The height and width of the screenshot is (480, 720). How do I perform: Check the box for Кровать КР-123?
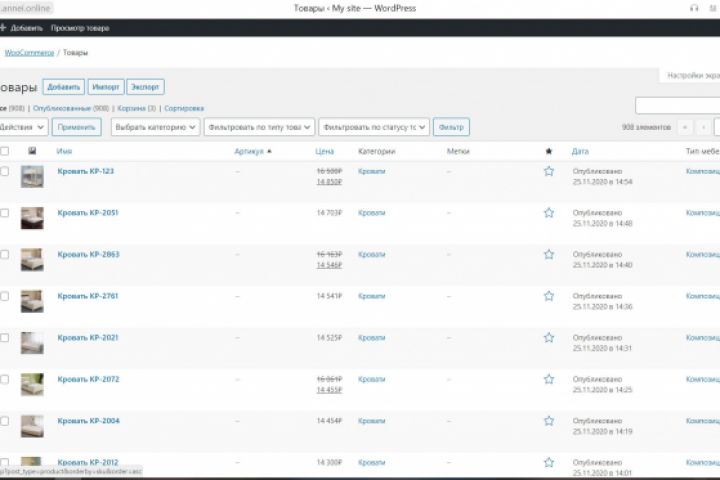pos(5,171)
